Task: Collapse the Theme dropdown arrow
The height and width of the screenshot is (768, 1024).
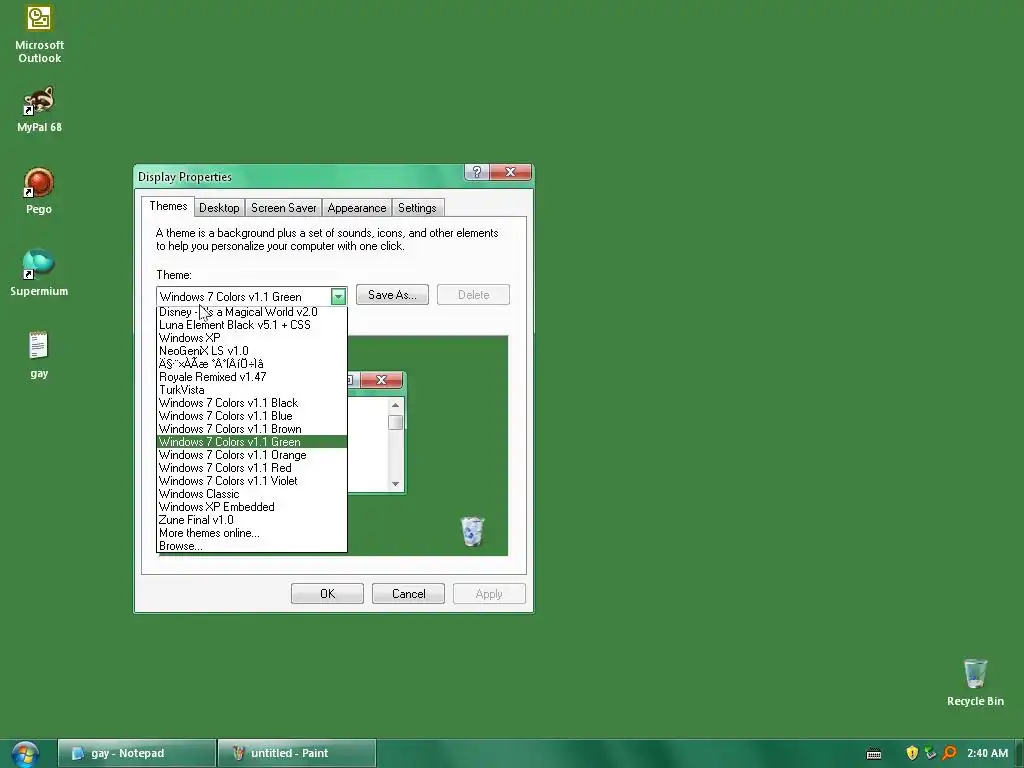Action: pos(338,296)
